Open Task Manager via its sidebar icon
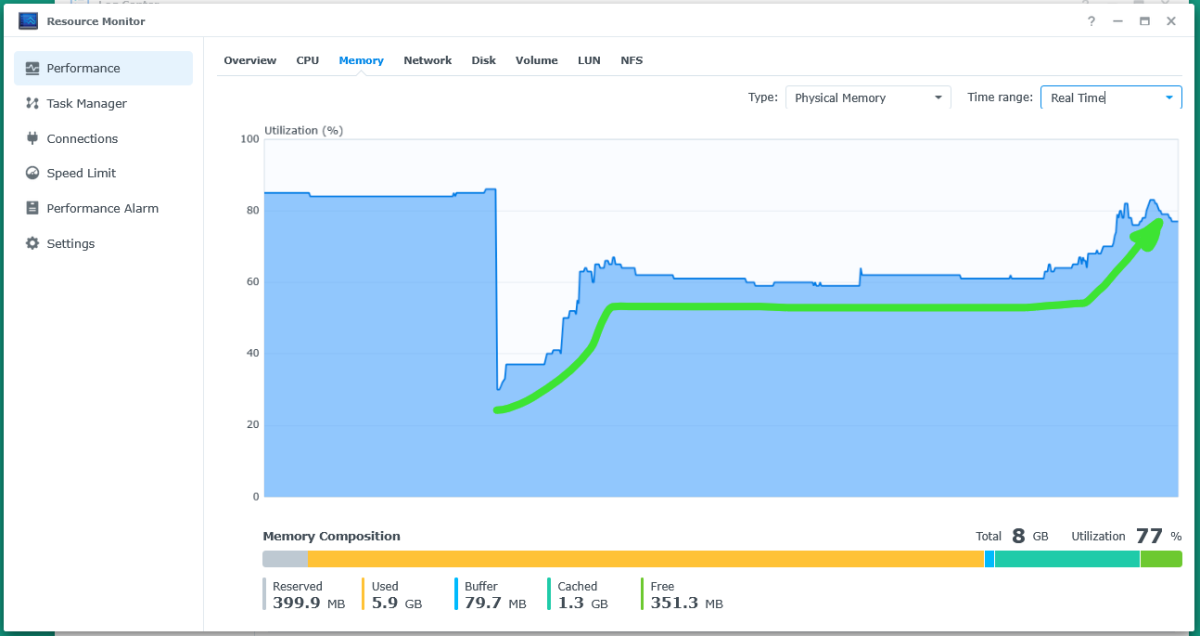Viewport: 1200px width, 636px height. tap(32, 104)
